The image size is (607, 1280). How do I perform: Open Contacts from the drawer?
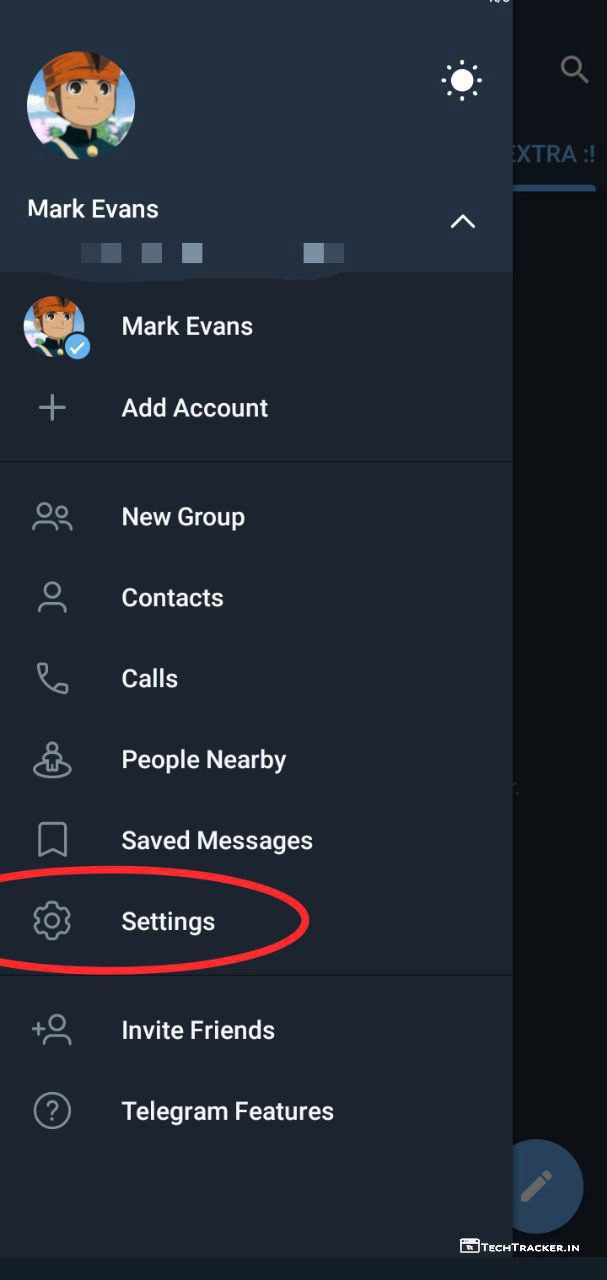pos(172,598)
